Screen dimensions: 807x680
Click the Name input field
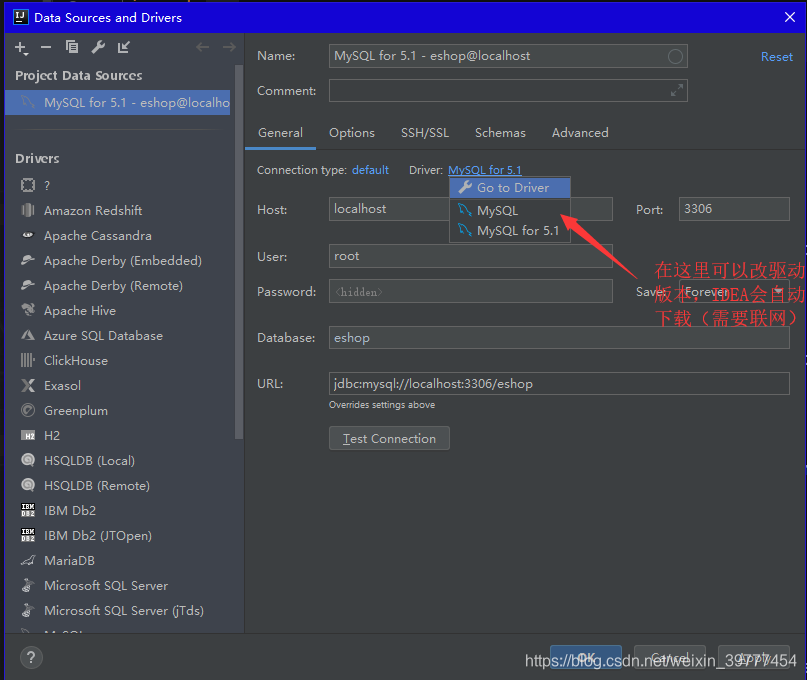pos(508,56)
